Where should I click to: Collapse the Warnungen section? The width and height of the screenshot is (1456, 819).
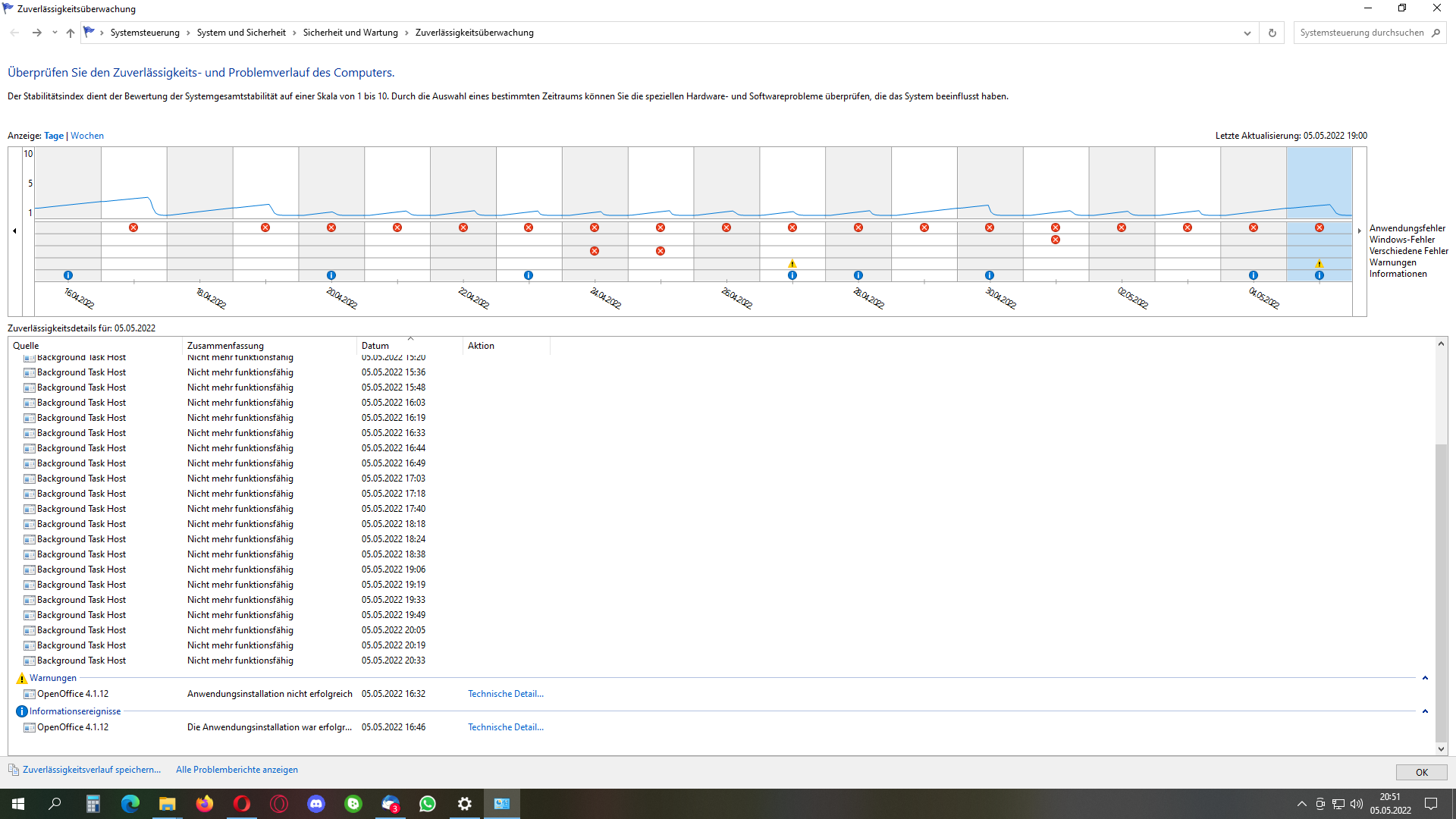tap(1425, 678)
